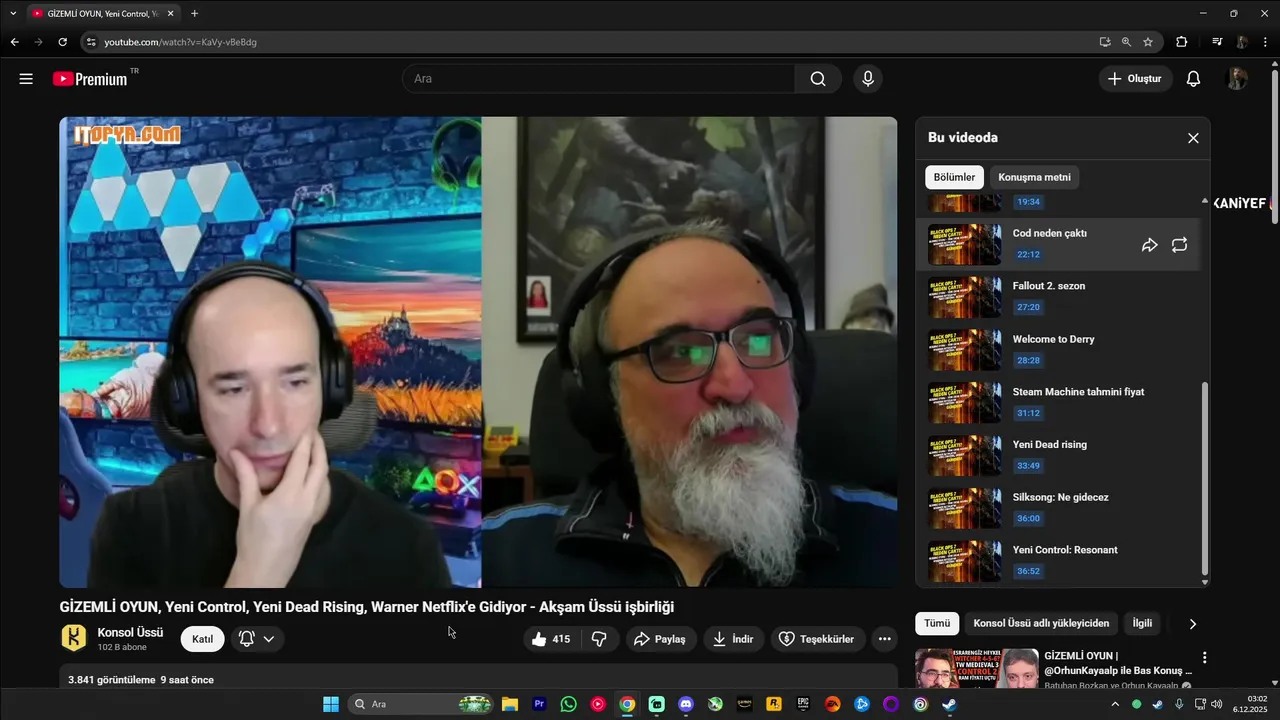The height and width of the screenshot is (720, 1280).
Task: Open Windows Start menu
Action: click(x=331, y=704)
